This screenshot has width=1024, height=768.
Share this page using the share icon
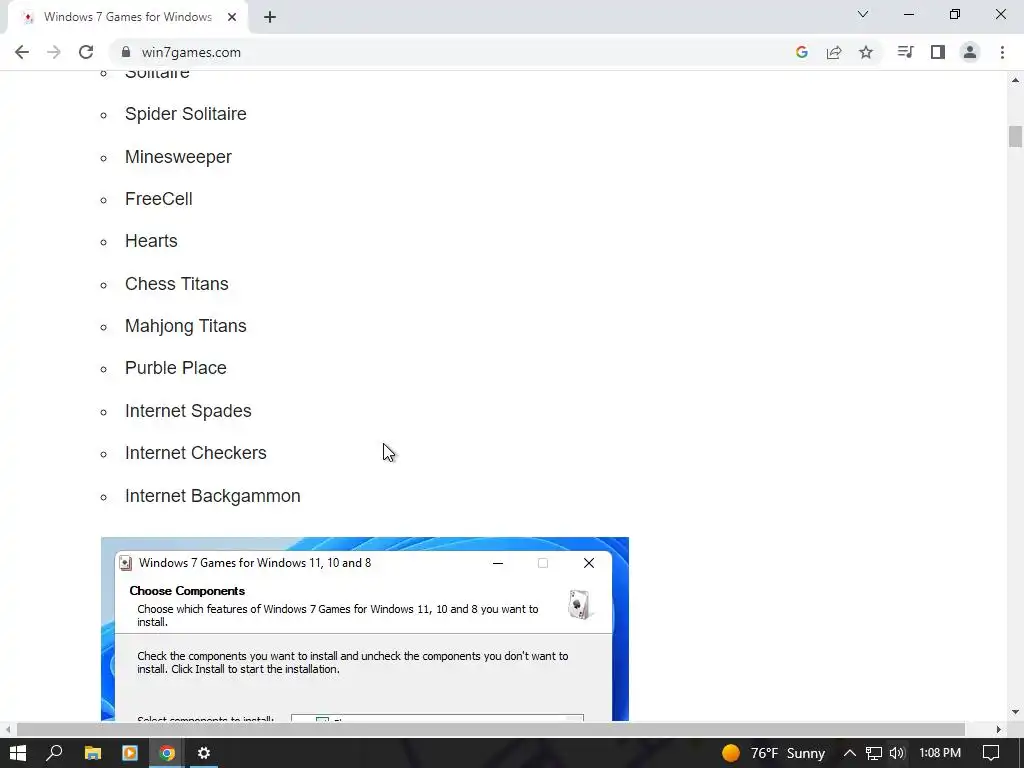pyautogui.click(x=834, y=52)
